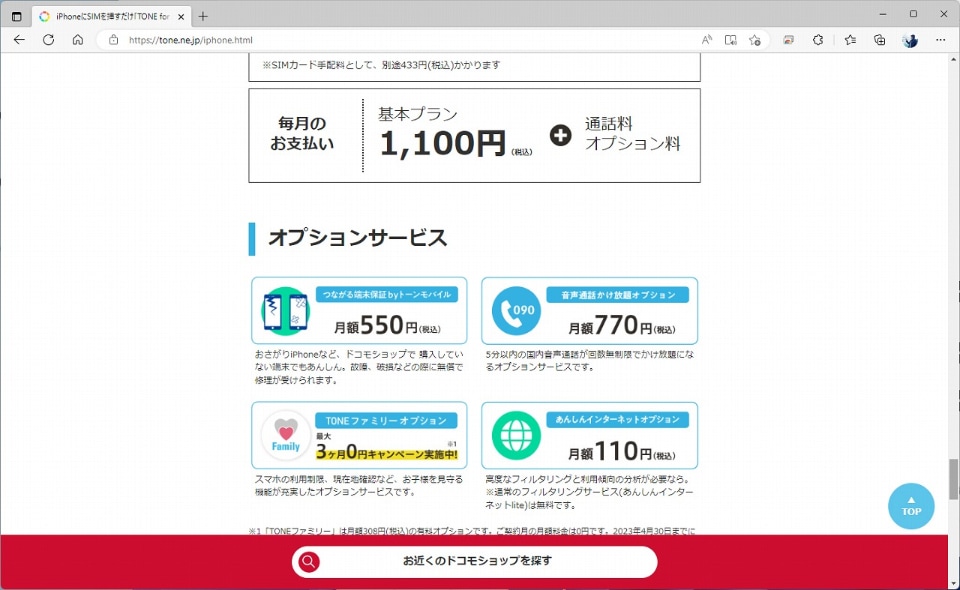Open a new browser tab
This screenshot has height=590, width=960.
[204, 16]
